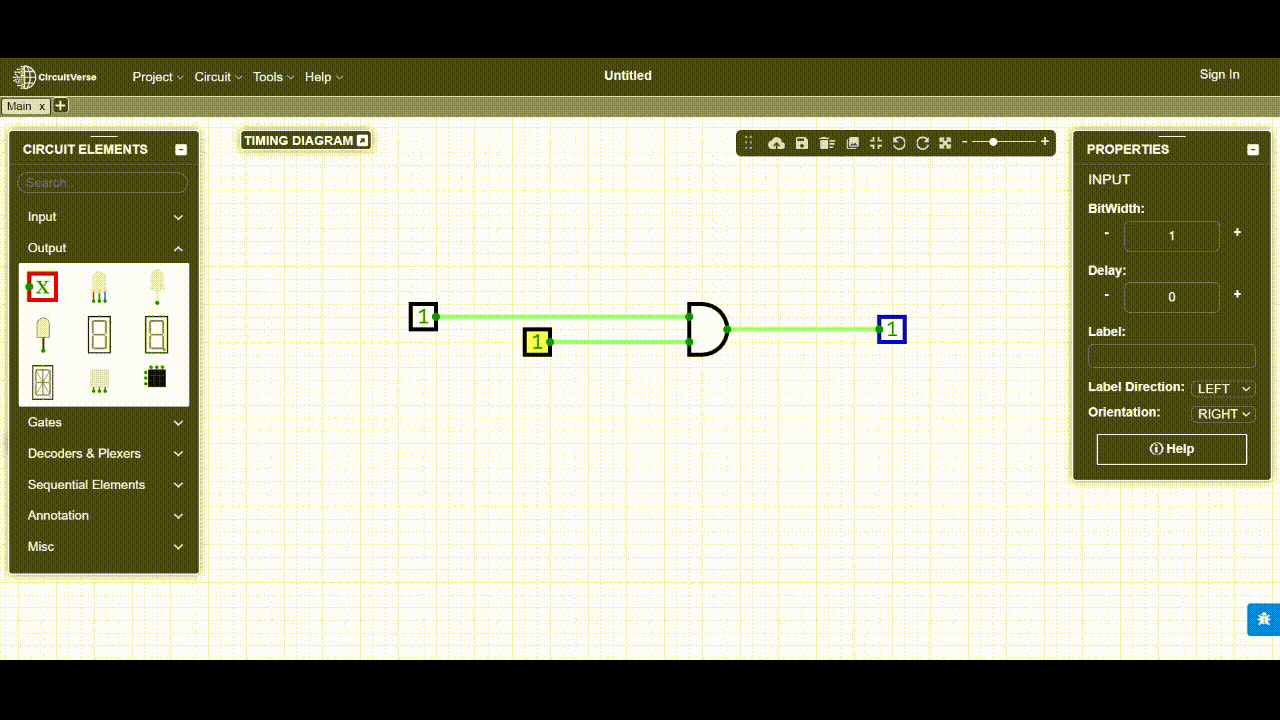Viewport: 1280px width, 720px height.
Task: Click the Delete Project trash icon
Action: [827, 143]
